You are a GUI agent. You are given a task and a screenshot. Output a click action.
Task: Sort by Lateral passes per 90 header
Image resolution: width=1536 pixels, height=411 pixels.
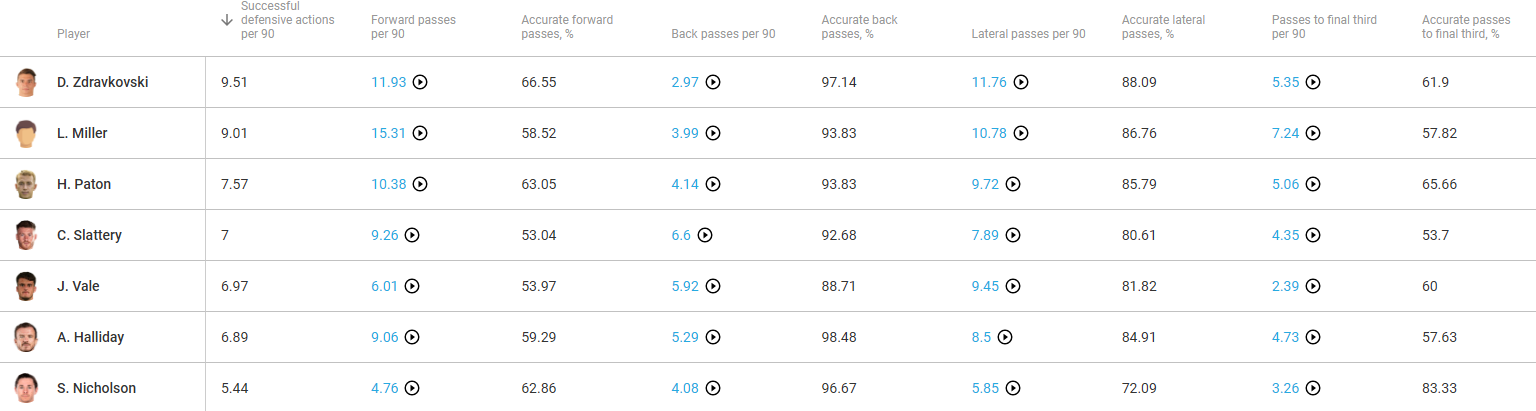(x=1028, y=34)
